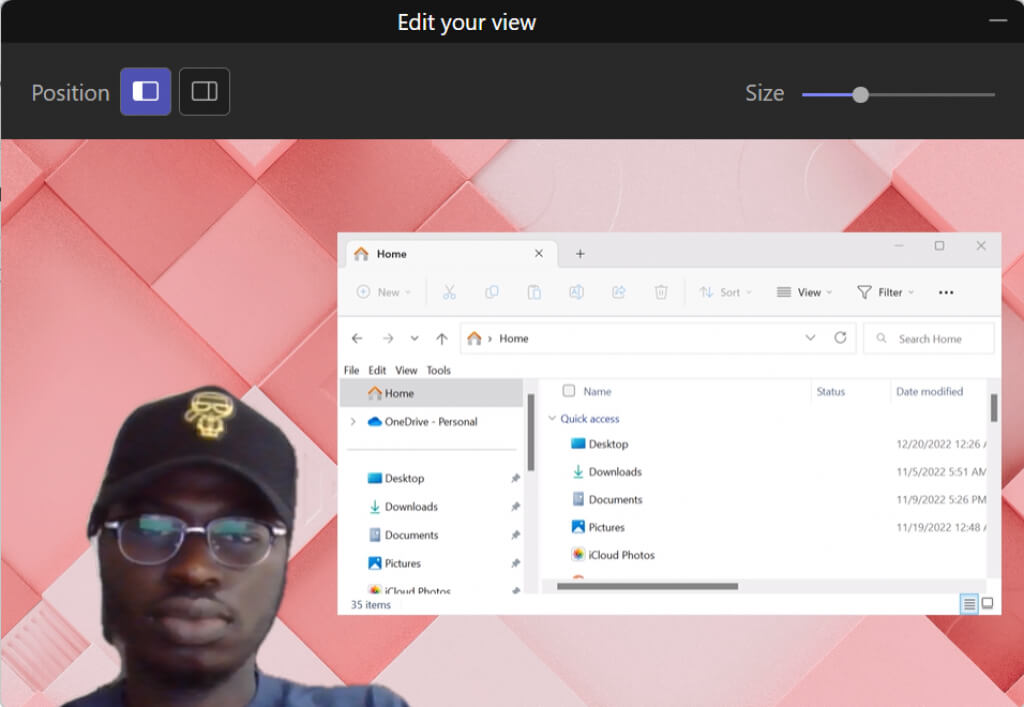The height and width of the screenshot is (707, 1024).
Task: Select Desktop in the navigation pane
Action: 396,479
